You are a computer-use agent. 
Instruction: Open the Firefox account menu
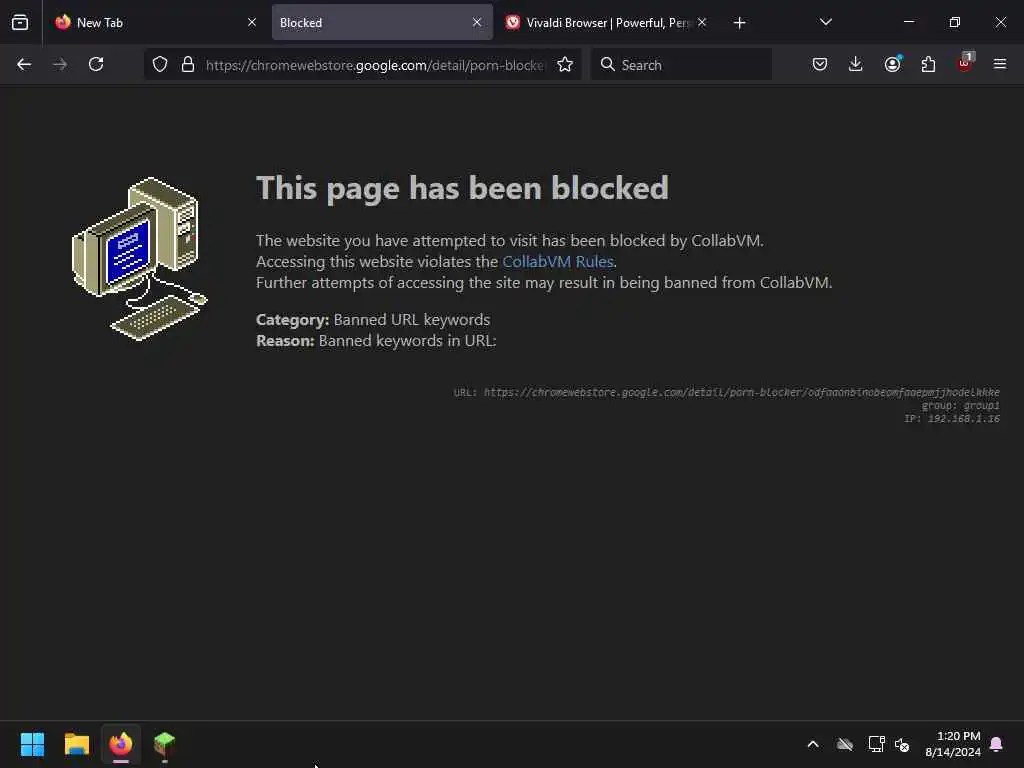click(892, 64)
